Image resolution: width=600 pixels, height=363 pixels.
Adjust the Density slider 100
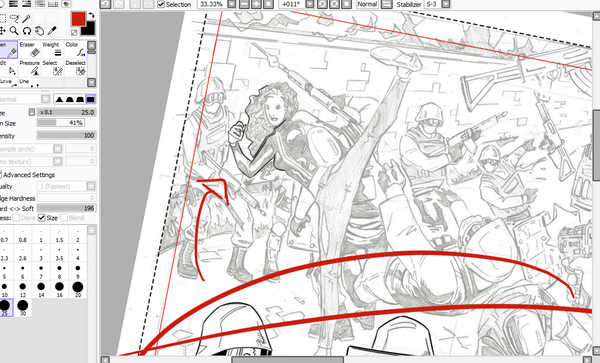(x=66, y=135)
